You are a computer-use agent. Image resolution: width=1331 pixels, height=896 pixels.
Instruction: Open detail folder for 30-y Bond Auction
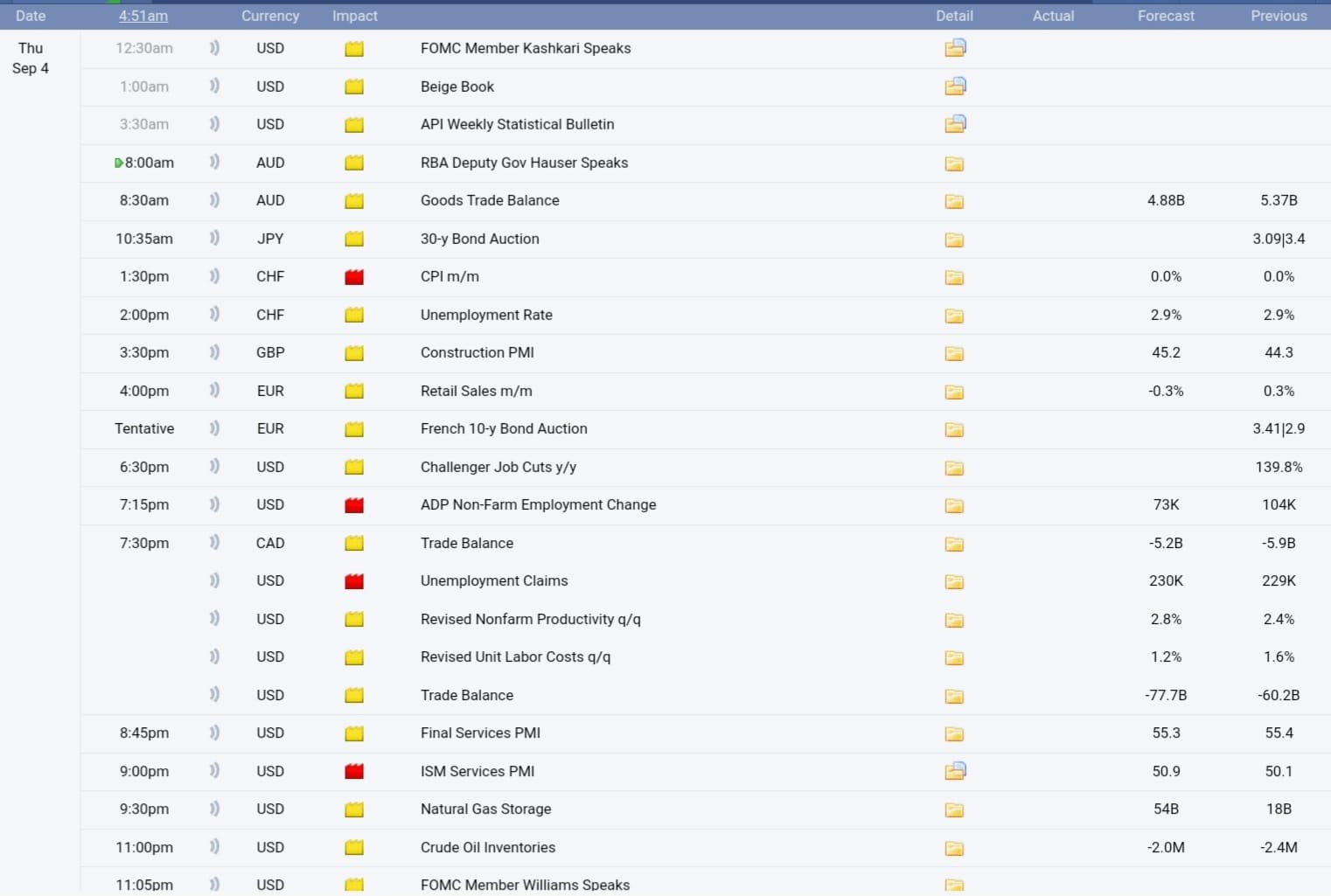point(954,240)
